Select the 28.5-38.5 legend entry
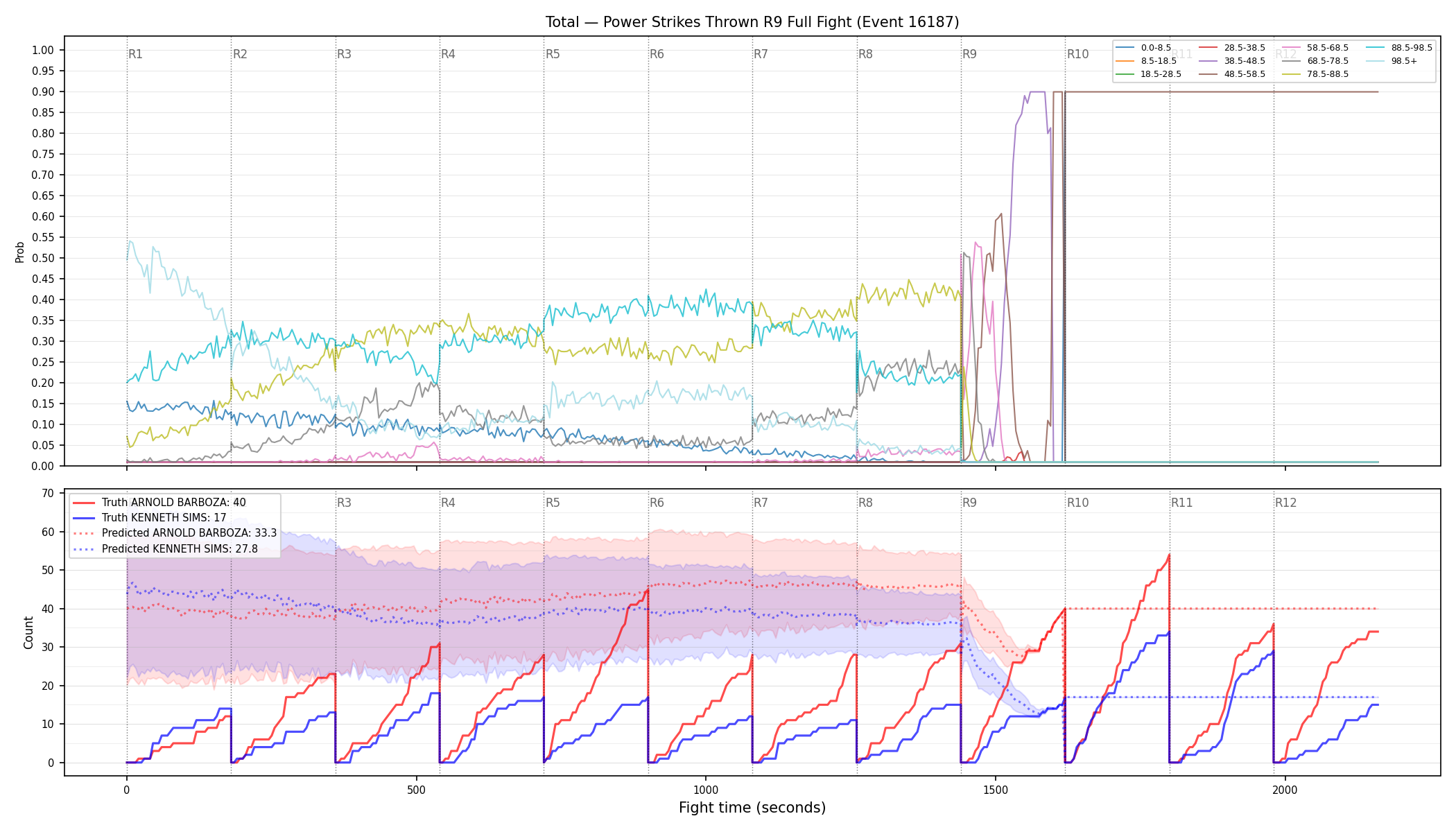This screenshot has width=1456, height=832. pos(1232,48)
